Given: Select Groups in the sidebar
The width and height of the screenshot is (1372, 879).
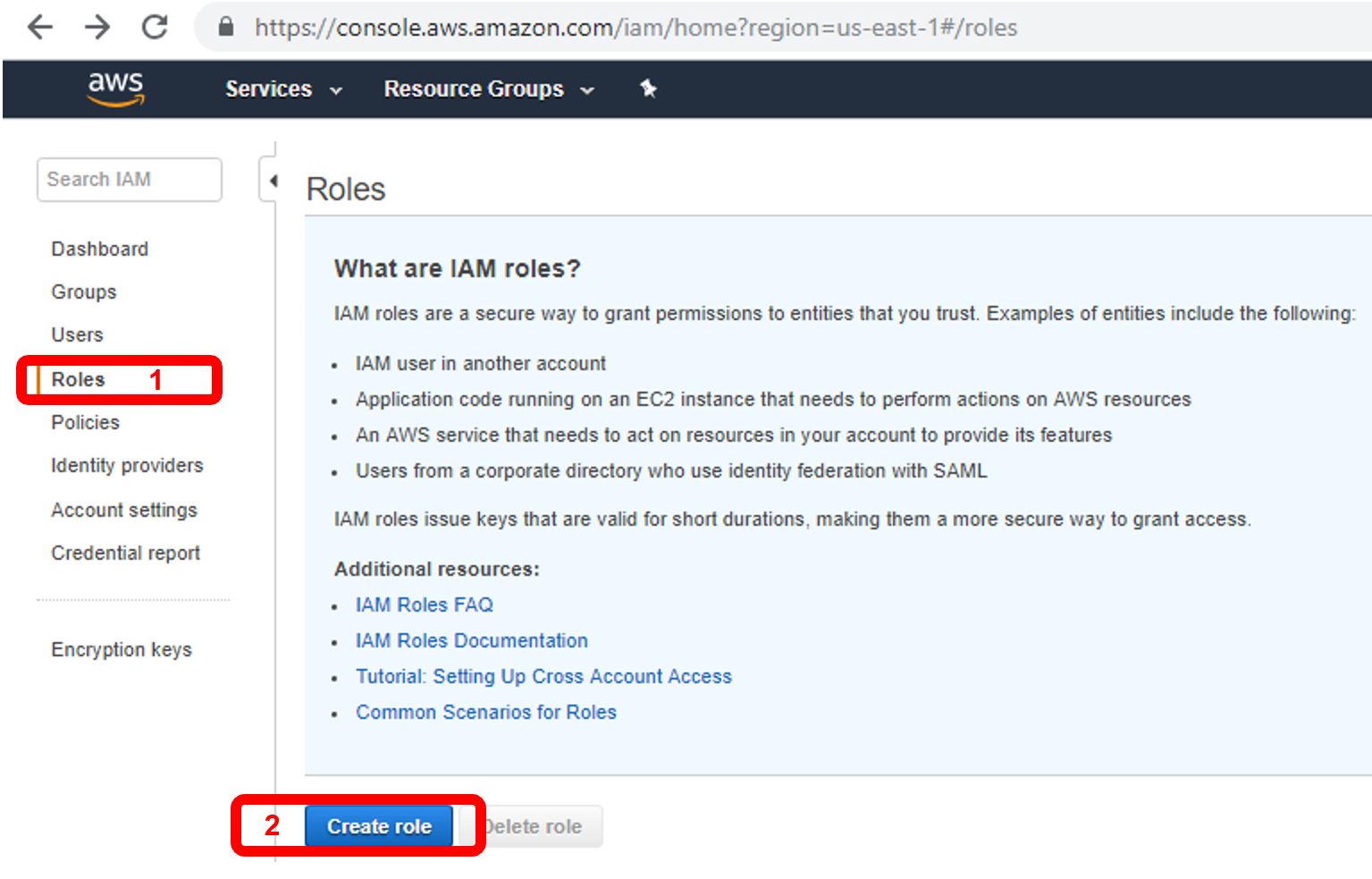Looking at the screenshot, I should [x=83, y=292].
